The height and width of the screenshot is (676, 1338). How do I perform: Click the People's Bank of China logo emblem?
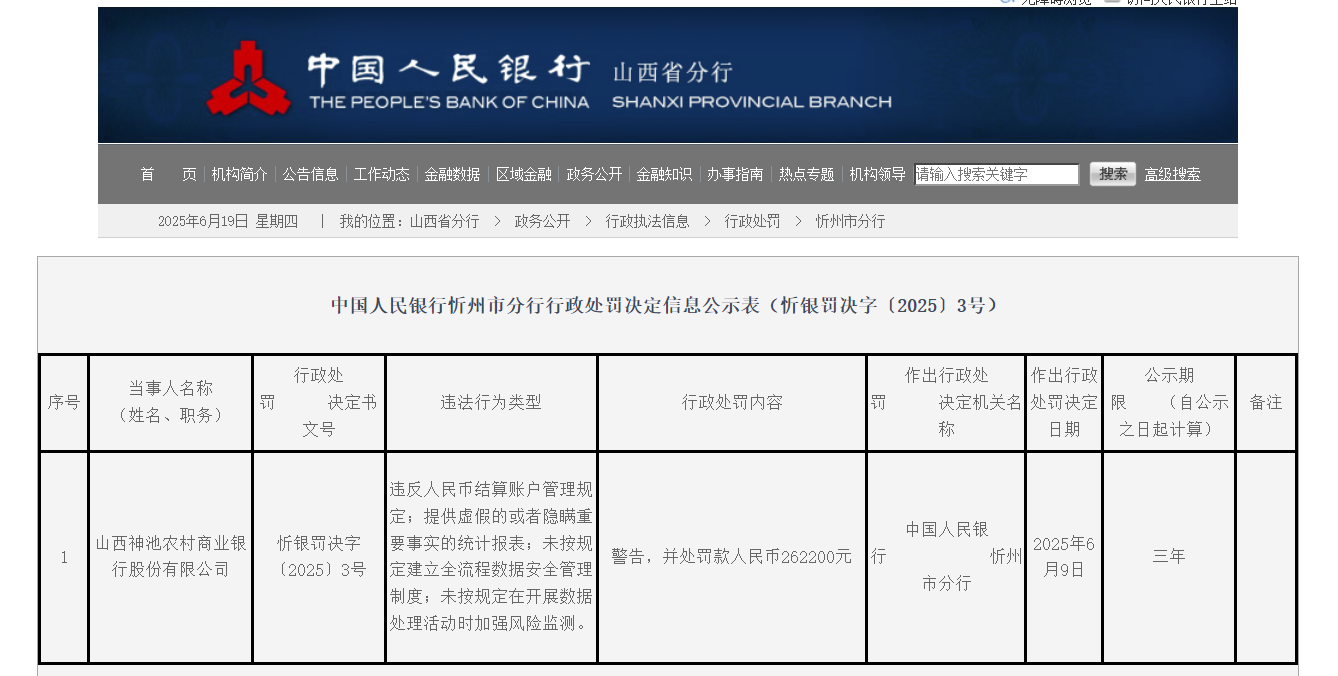(249, 78)
